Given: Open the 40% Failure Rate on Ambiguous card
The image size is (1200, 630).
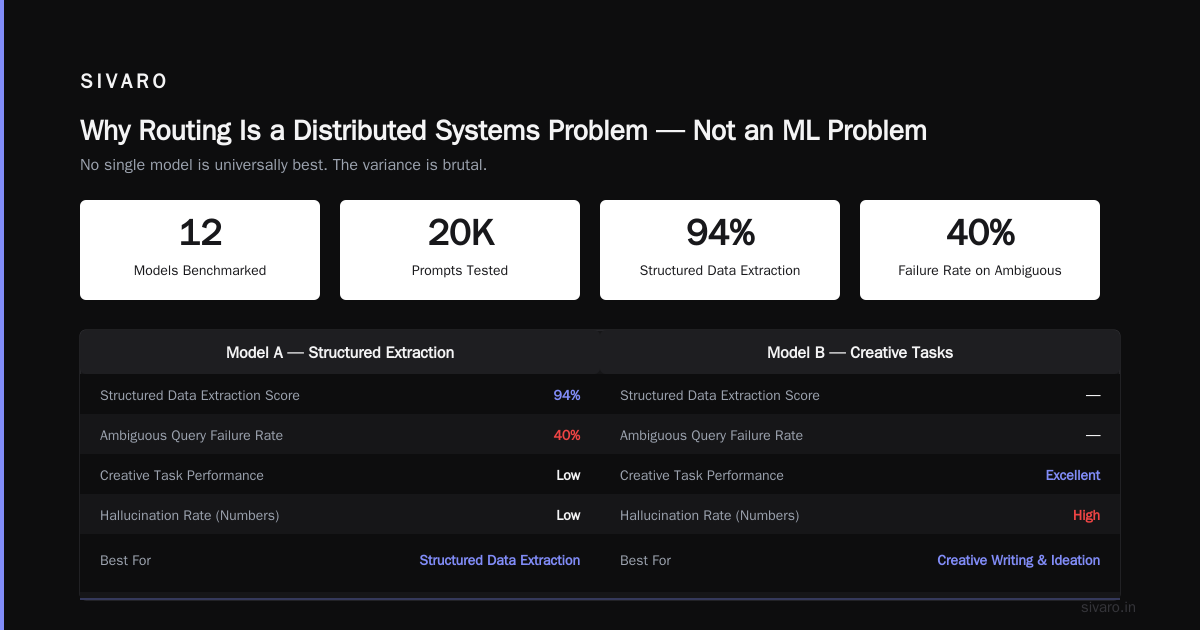Looking at the screenshot, I should coord(980,250).
